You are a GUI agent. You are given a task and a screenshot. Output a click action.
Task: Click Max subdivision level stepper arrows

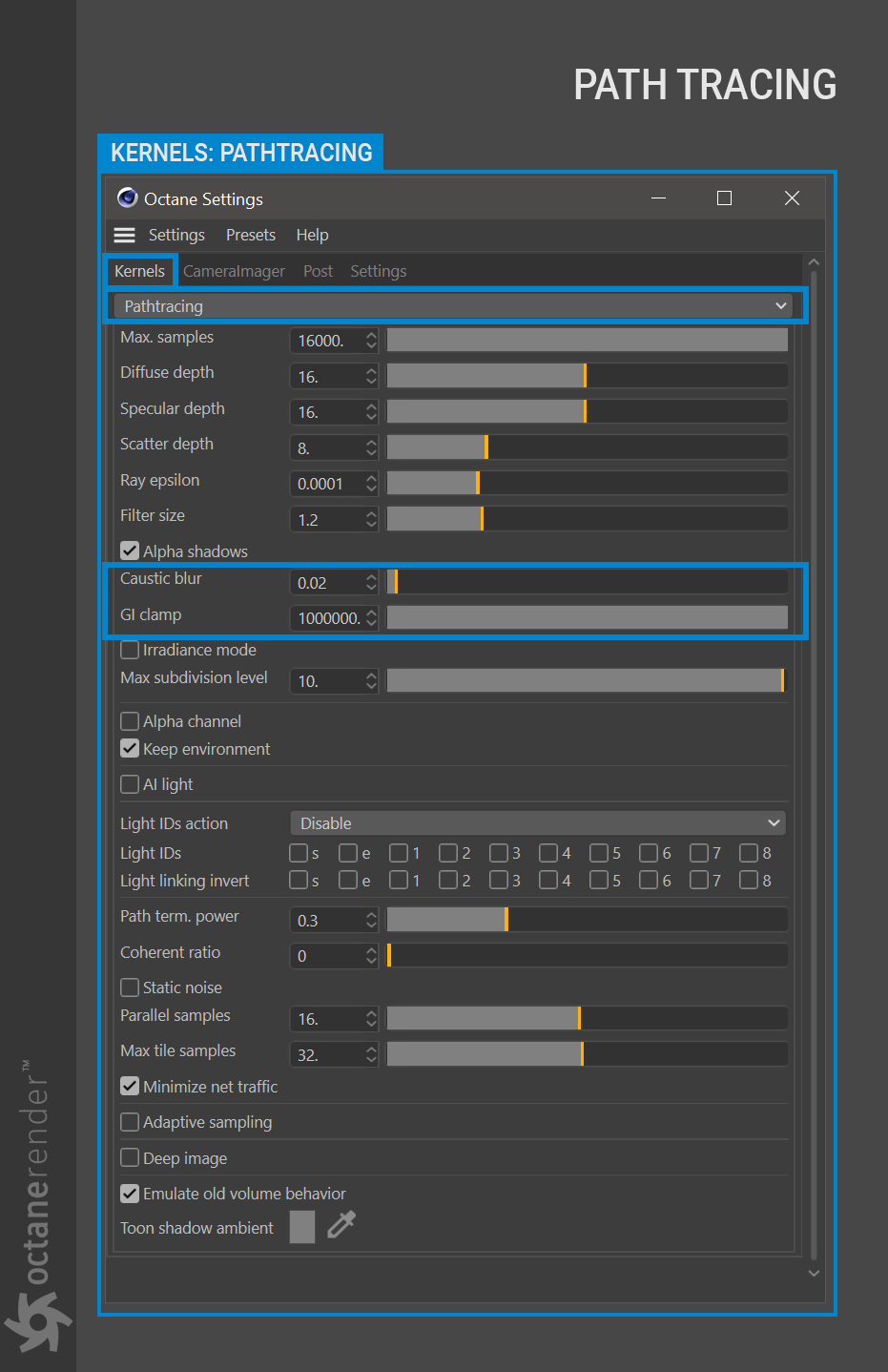click(371, 681)
